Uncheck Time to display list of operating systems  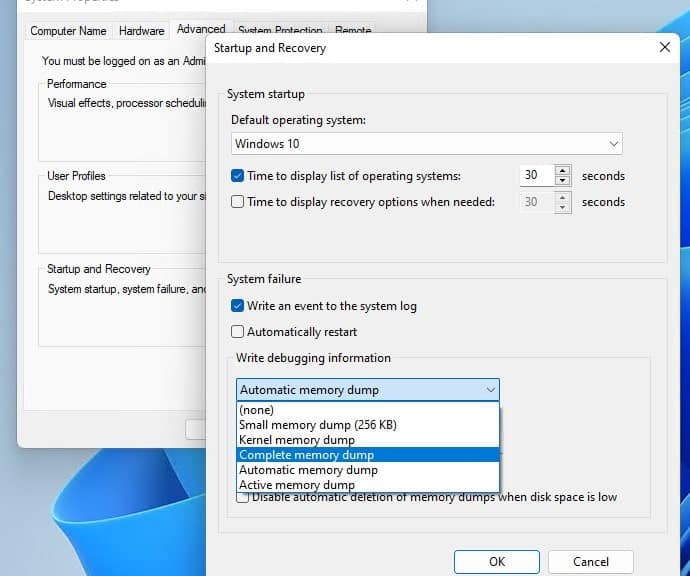(237, 176)
